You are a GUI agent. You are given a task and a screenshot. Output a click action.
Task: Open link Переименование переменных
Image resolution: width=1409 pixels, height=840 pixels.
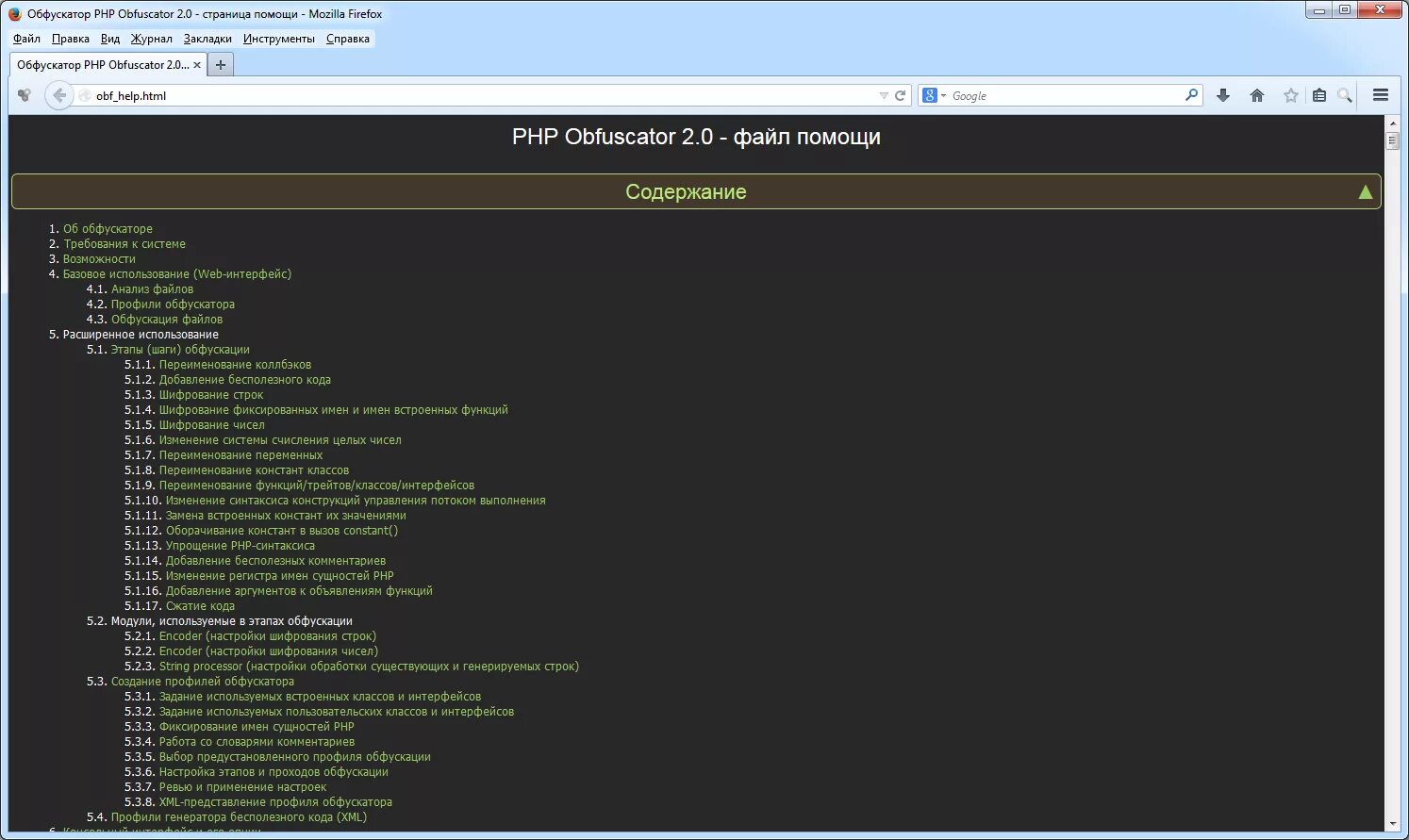tap(240, 455)
